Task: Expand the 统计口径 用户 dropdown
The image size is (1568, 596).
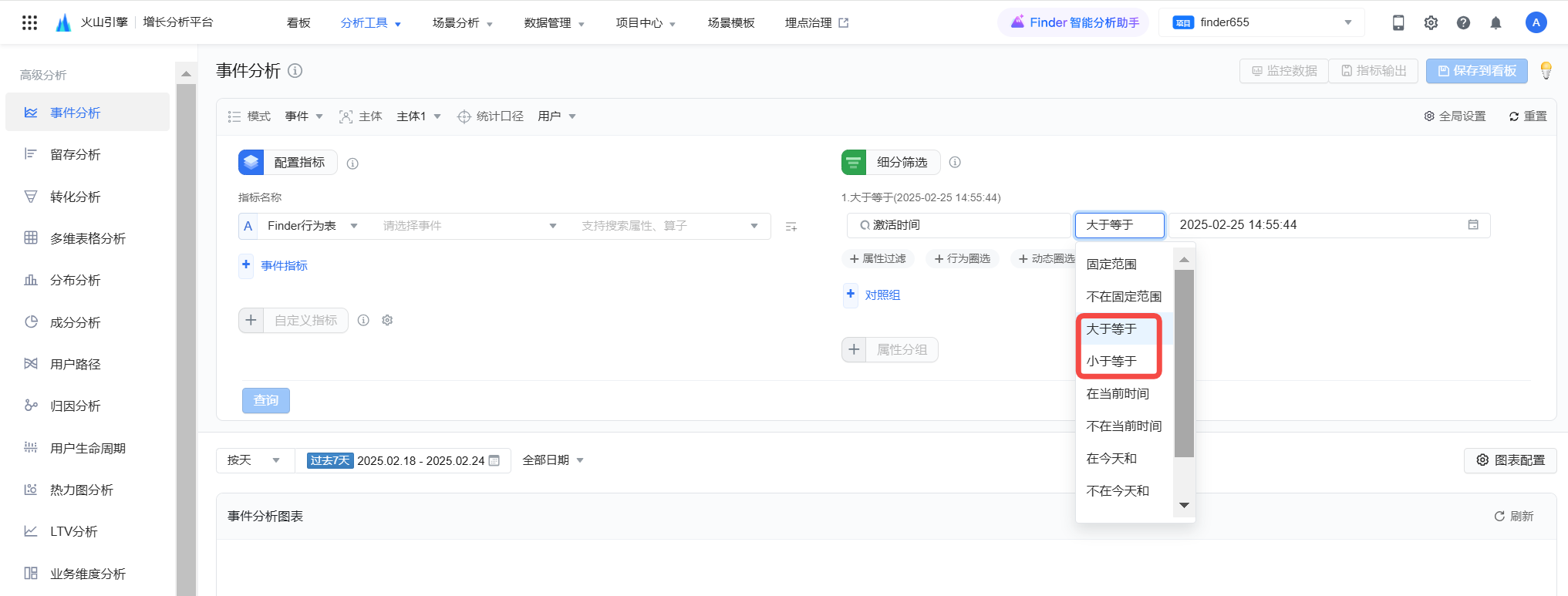Action: click(557, 116)
